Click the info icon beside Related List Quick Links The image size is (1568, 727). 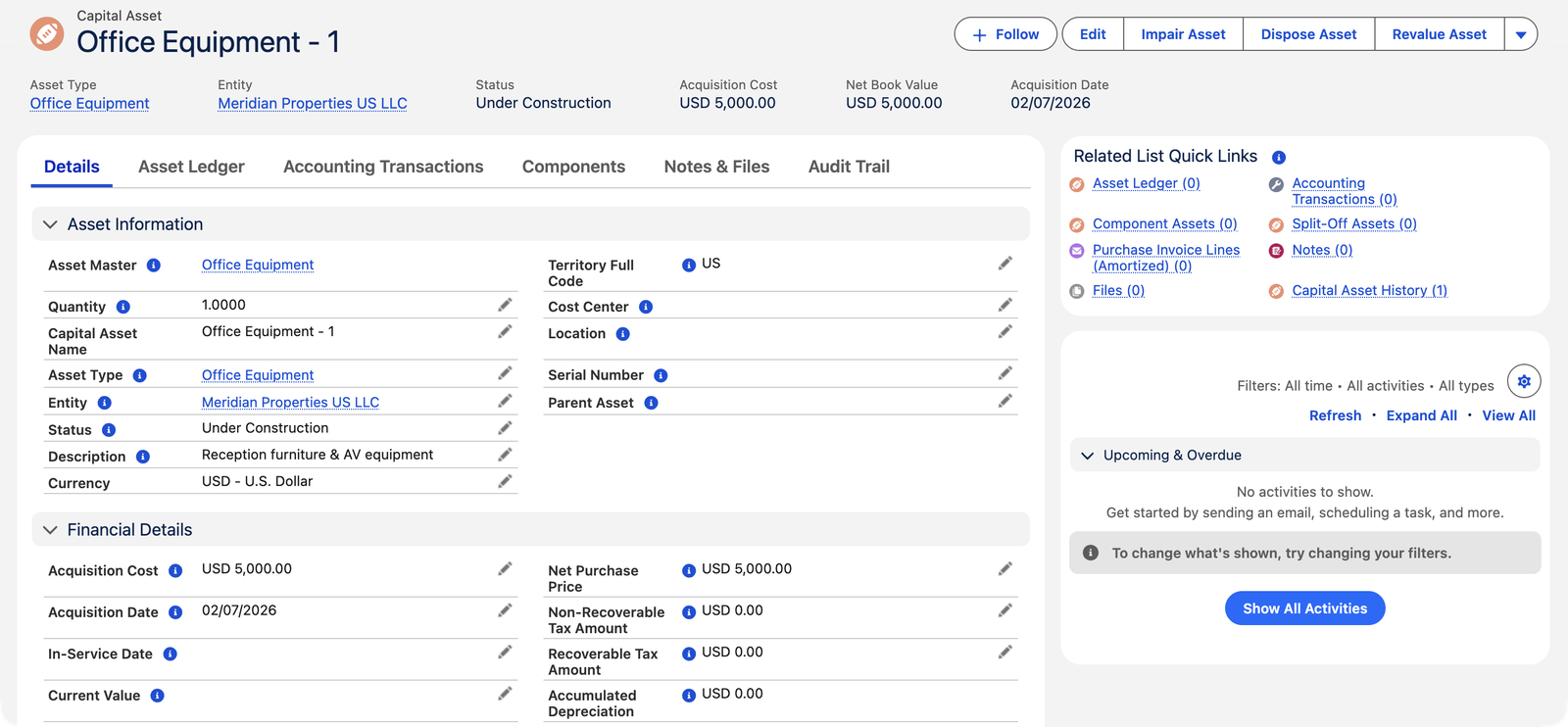(1279, 158)
